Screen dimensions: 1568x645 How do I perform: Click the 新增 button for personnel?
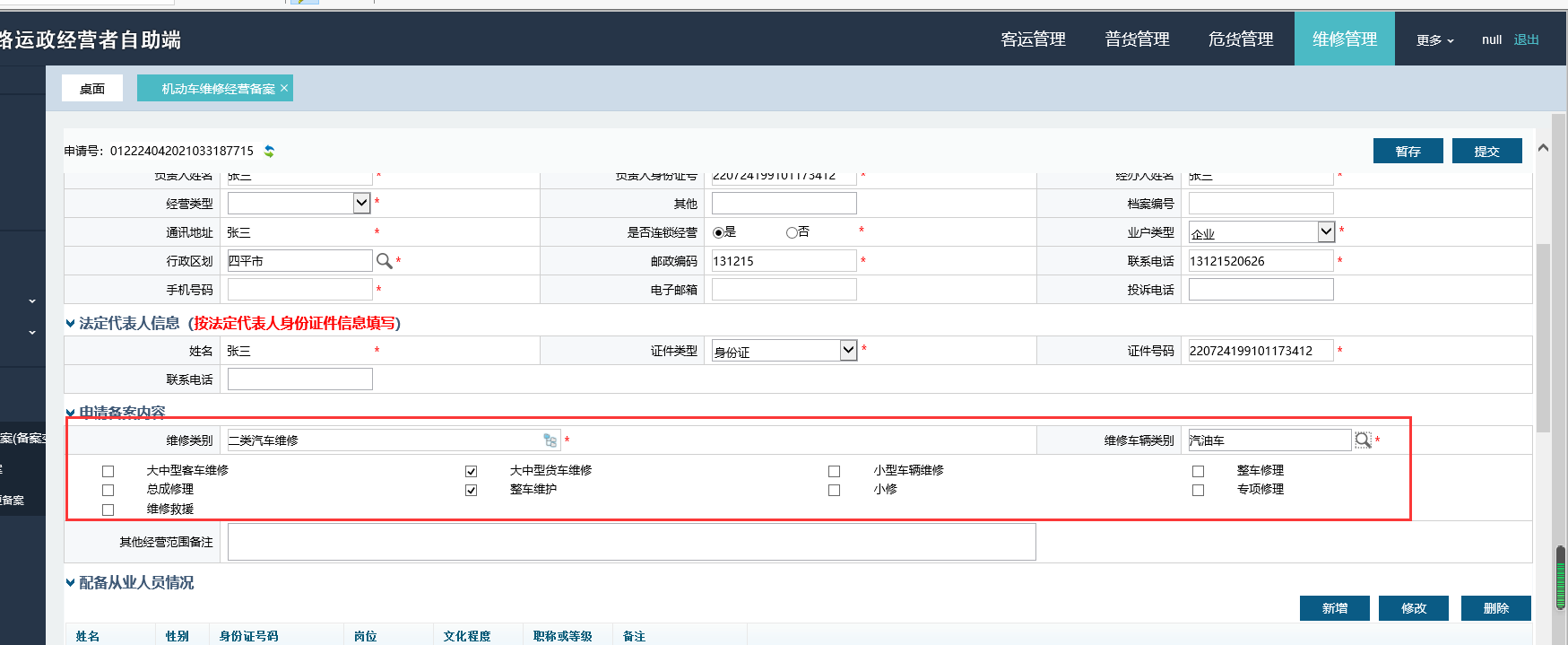click(1334, 608)
